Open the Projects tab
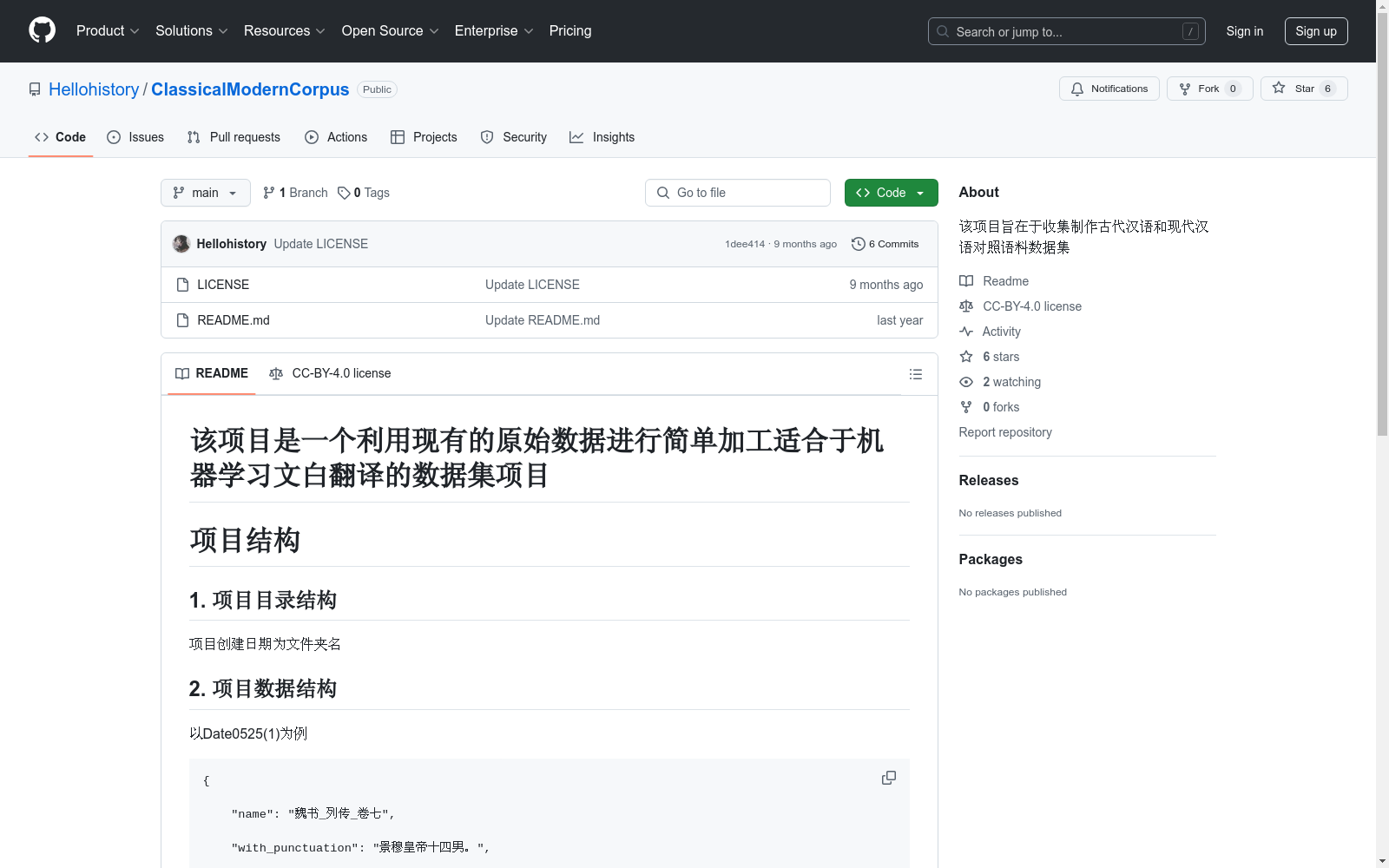Image resolution: width=1389 pixels, height=868 pixels. pos(424,137)
